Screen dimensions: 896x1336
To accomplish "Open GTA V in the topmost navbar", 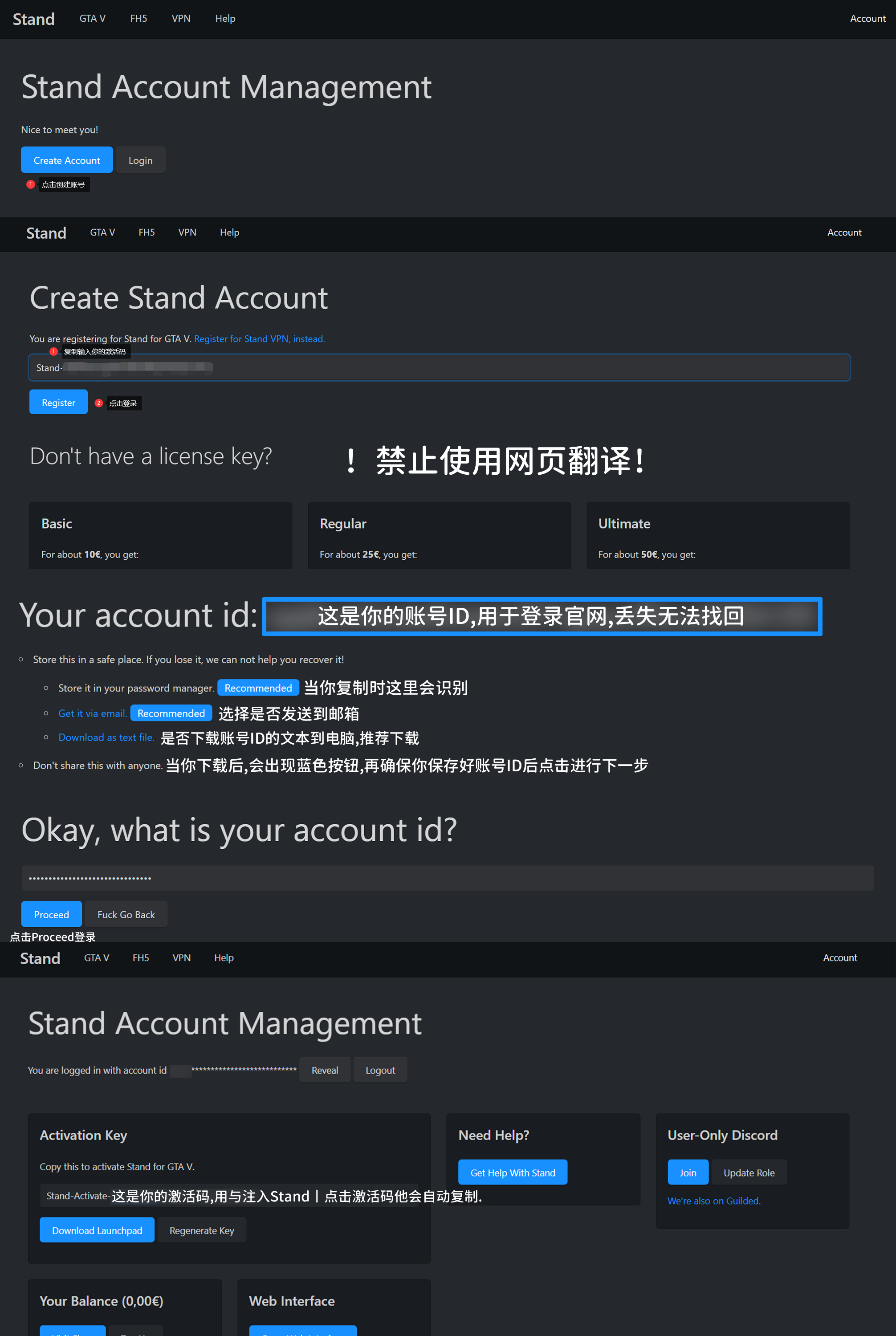I will tap(93, 18).
